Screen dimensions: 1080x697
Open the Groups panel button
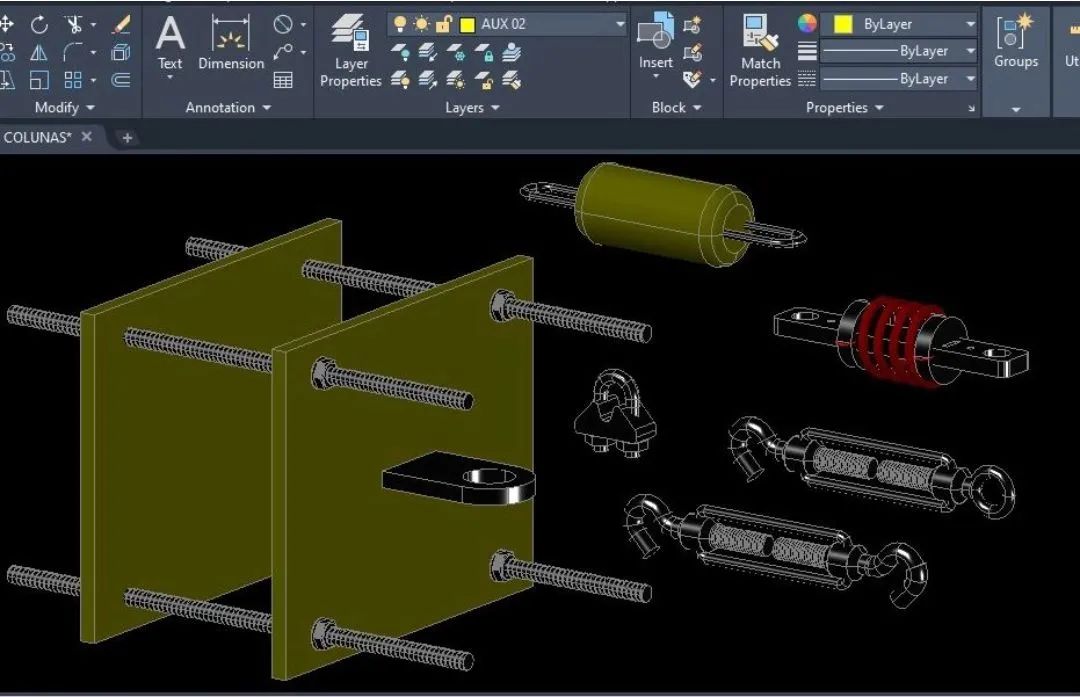coord(1015,41)
